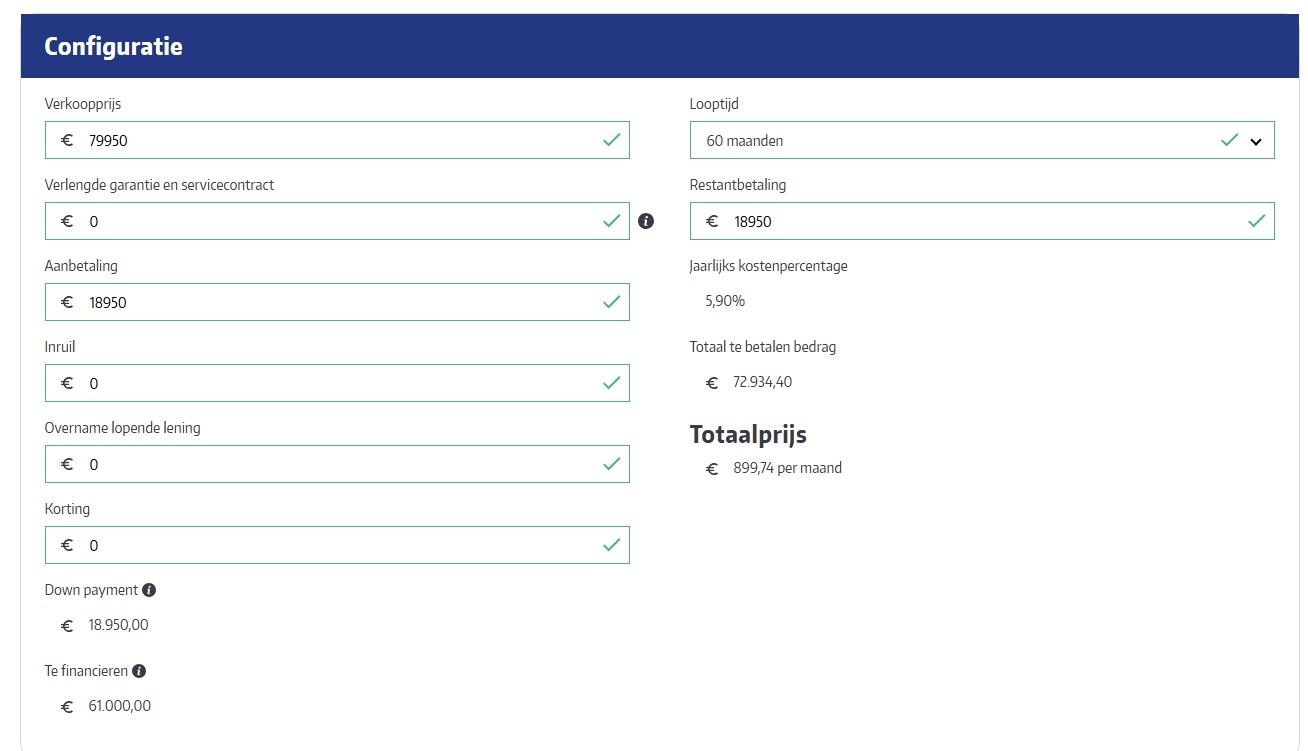The image size is (1308, 751).
Task: Click green checkmark in Korting field
Action: [611, 545]
